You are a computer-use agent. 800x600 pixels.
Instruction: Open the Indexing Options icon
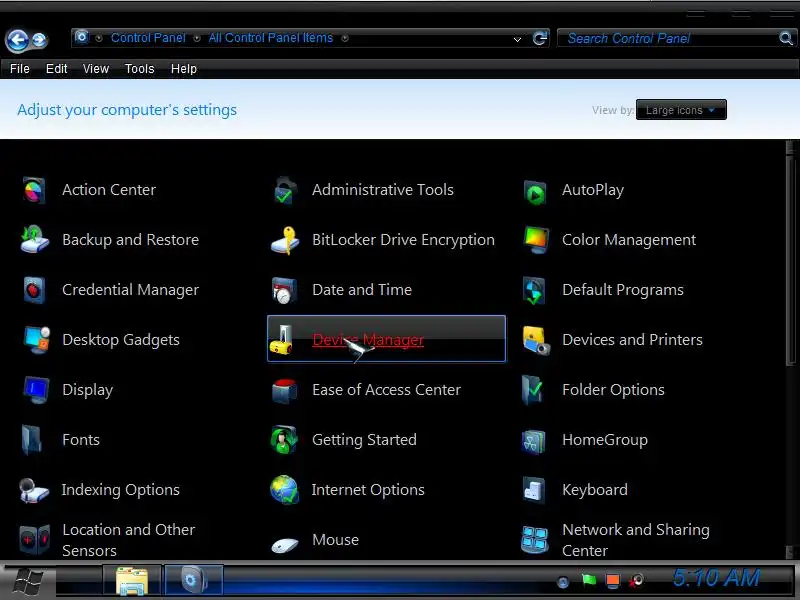point(34,491)
